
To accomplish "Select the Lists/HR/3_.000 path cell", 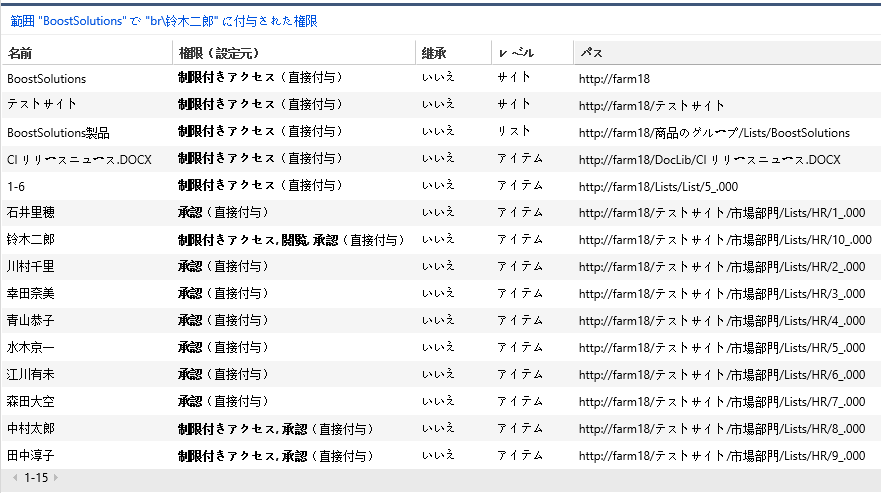I will point(722,293).
